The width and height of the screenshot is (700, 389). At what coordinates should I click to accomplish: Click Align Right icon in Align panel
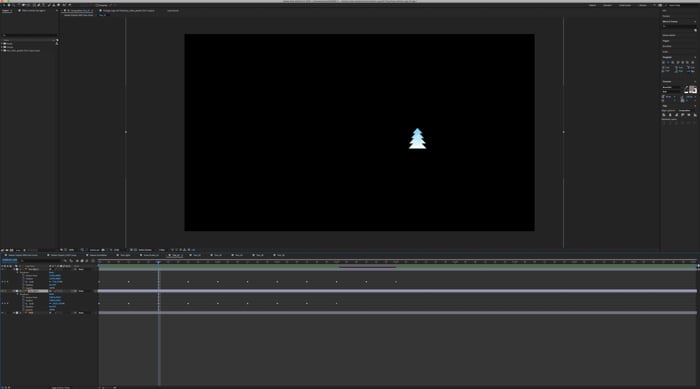[x=676, y=115]
